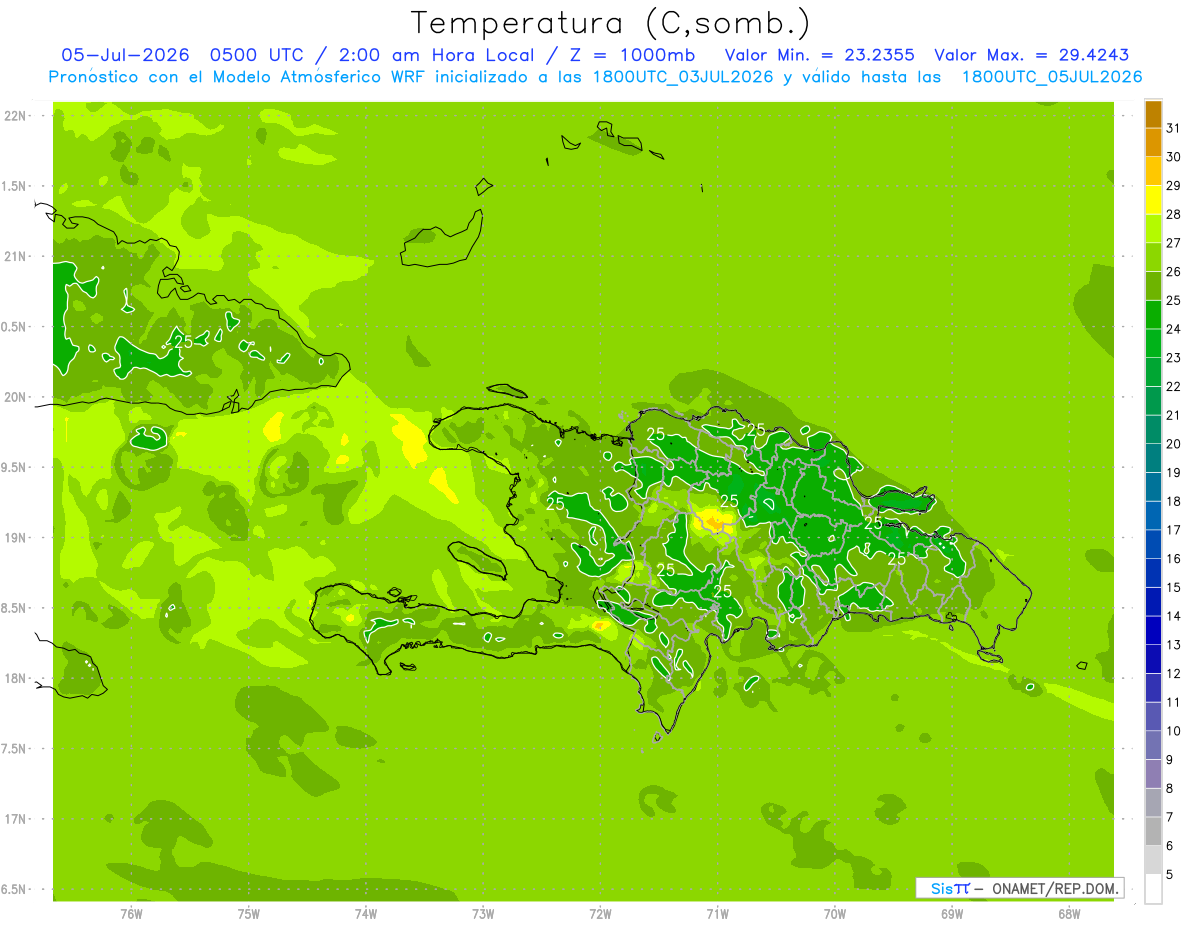1200x927 pixels.
Task: Click the Temperatura (C,somb.) title
Action: [611, 24]
